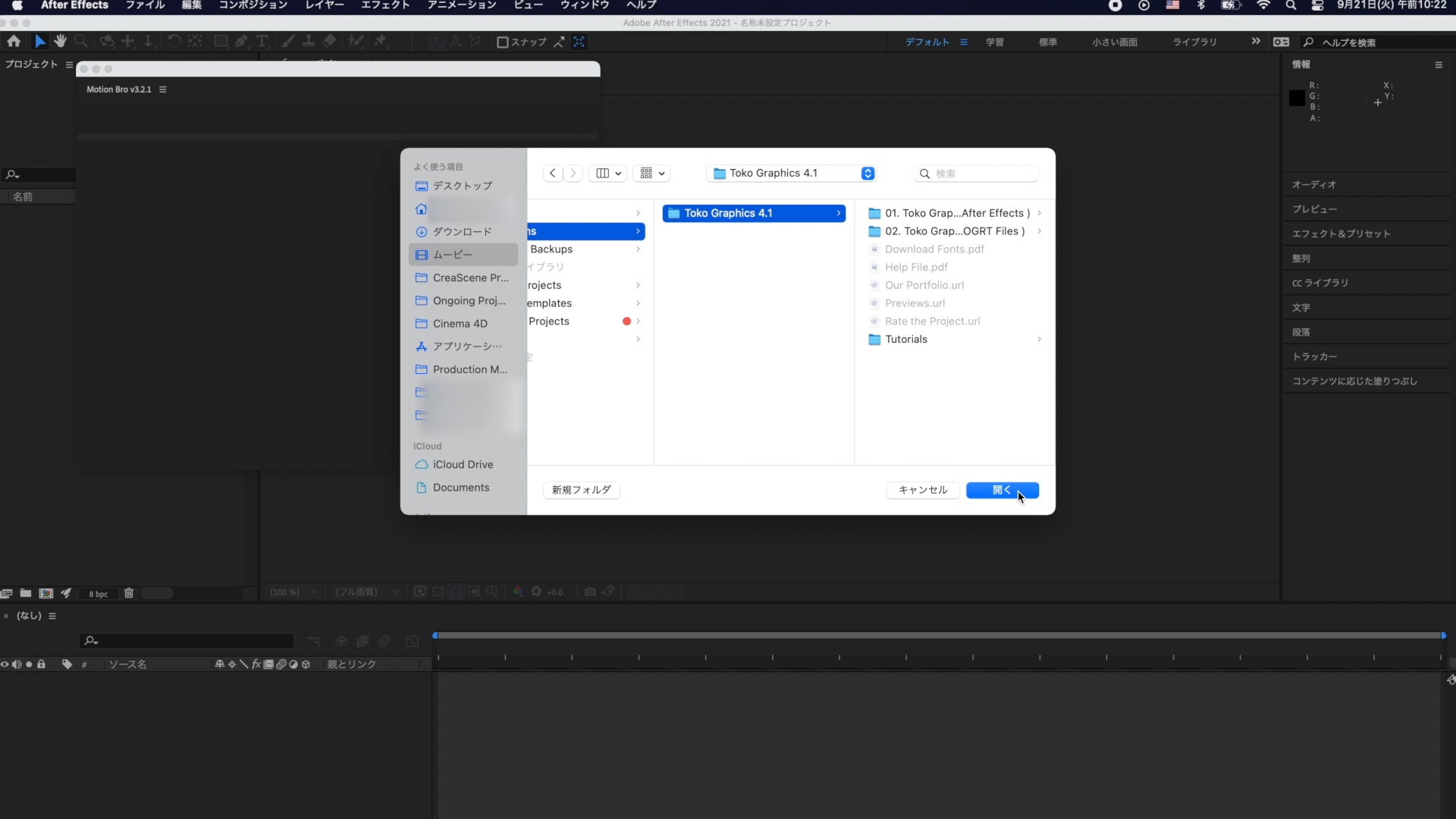Click the trash icon in Project panel
The image size is (1456, 819).
pos(129,593)
